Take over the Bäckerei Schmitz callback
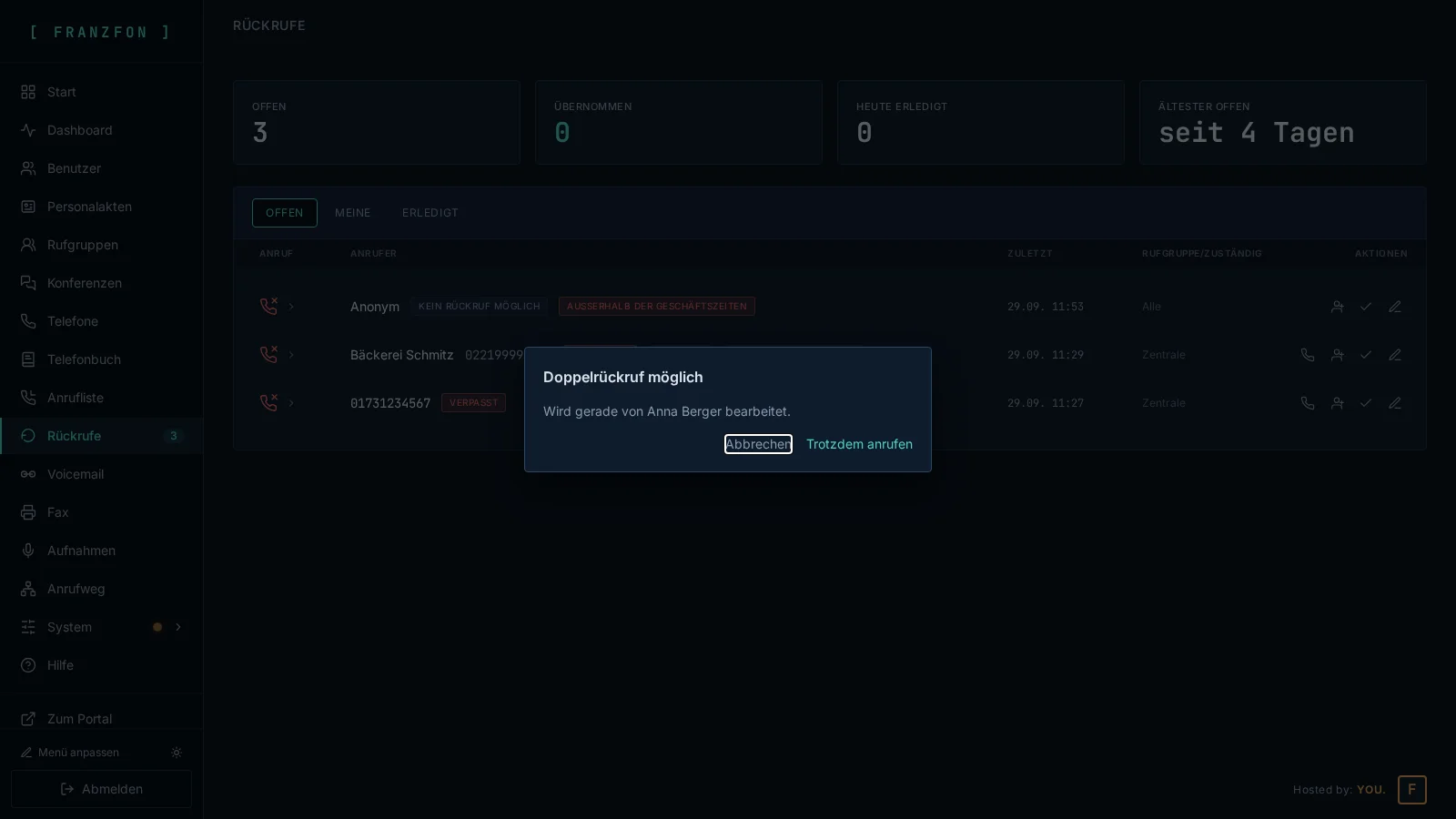The width and height of the screenshot is (1456, 819). pos(1337,355)
